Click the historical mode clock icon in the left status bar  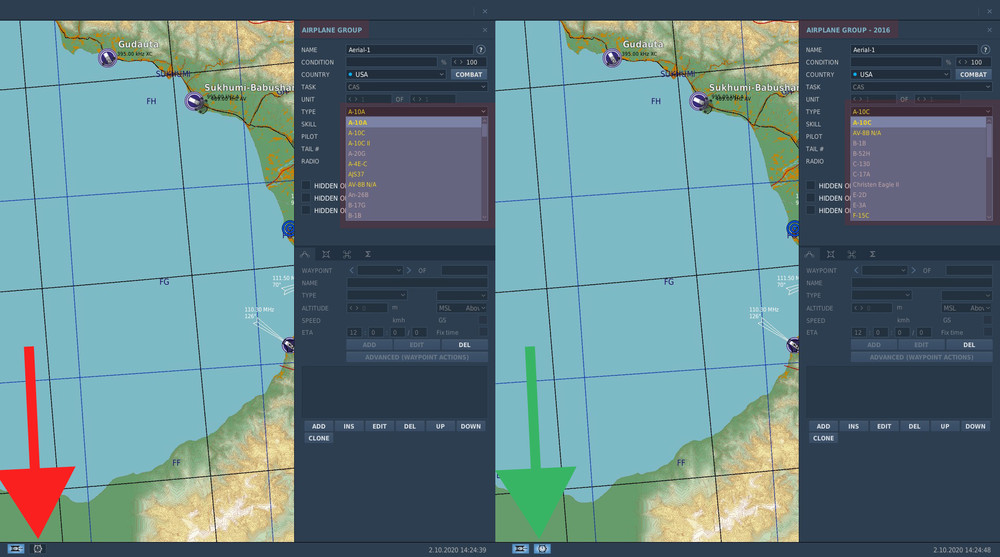click(x=38, y=549)
